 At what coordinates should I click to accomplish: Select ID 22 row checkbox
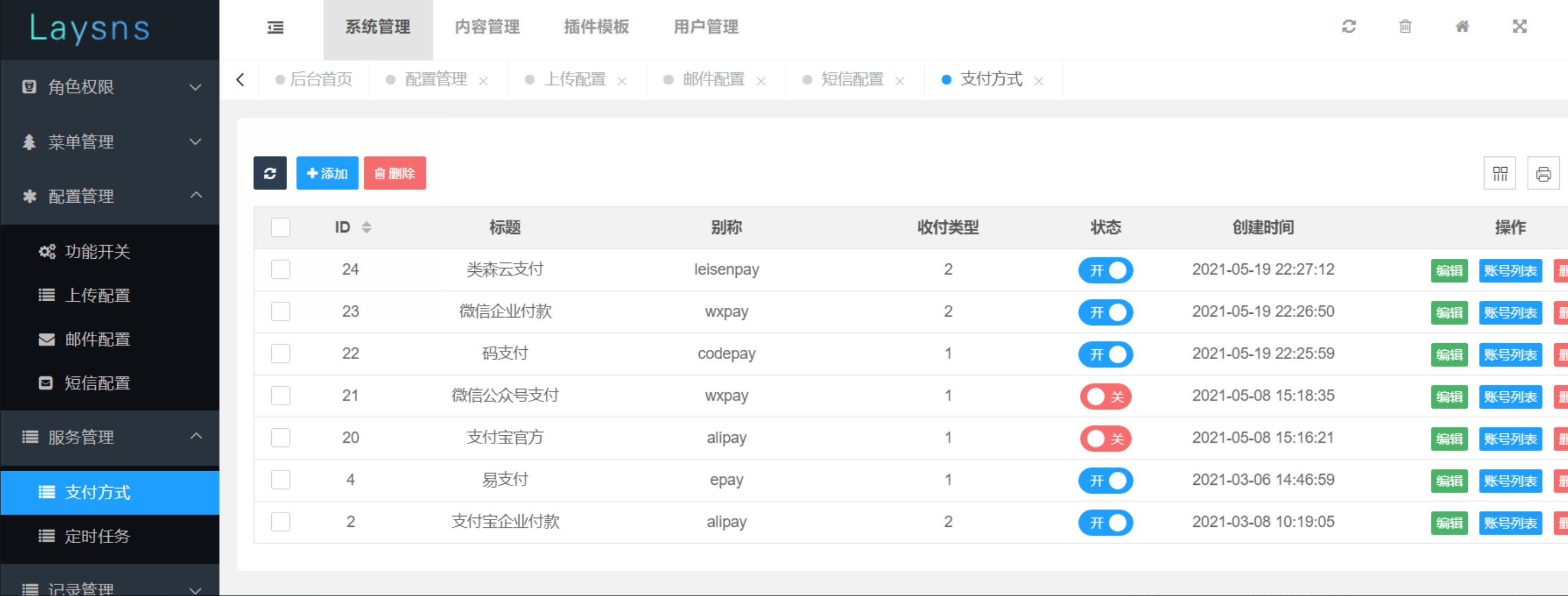(281, 354)
